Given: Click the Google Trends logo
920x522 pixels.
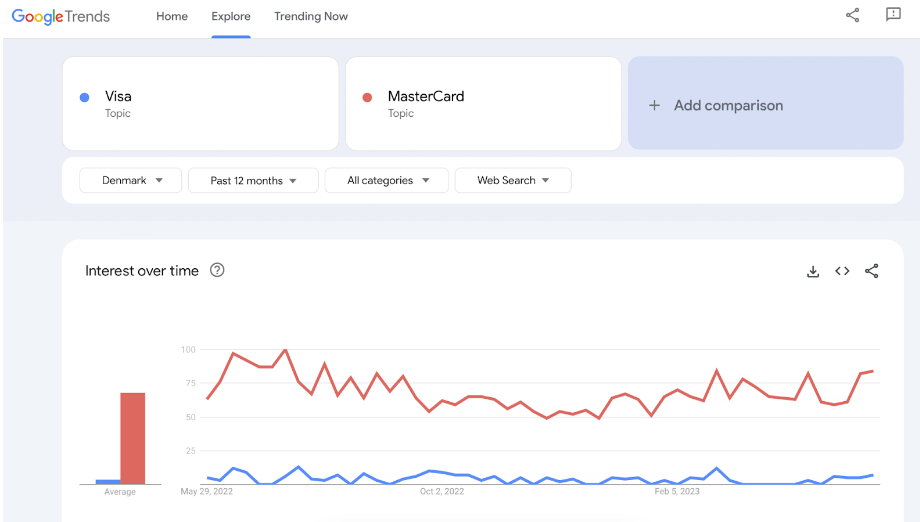Looking at the screenshot, I should pos(61,16).
